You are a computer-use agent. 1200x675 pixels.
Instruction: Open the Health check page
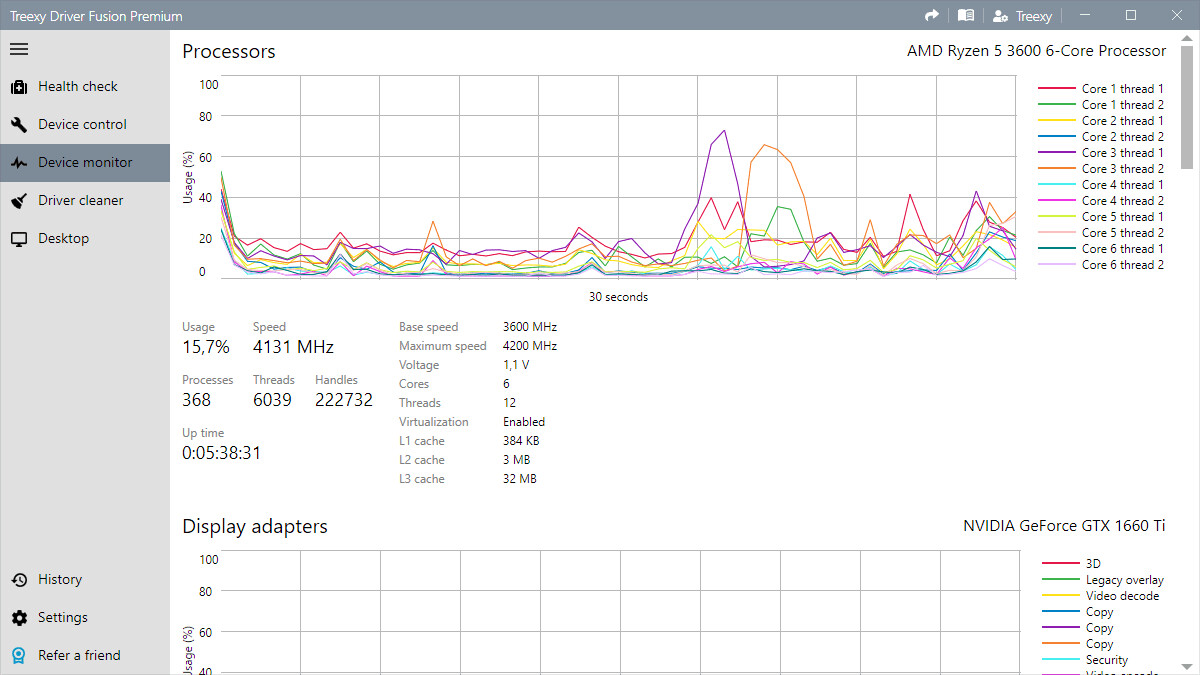coord(78,86)
